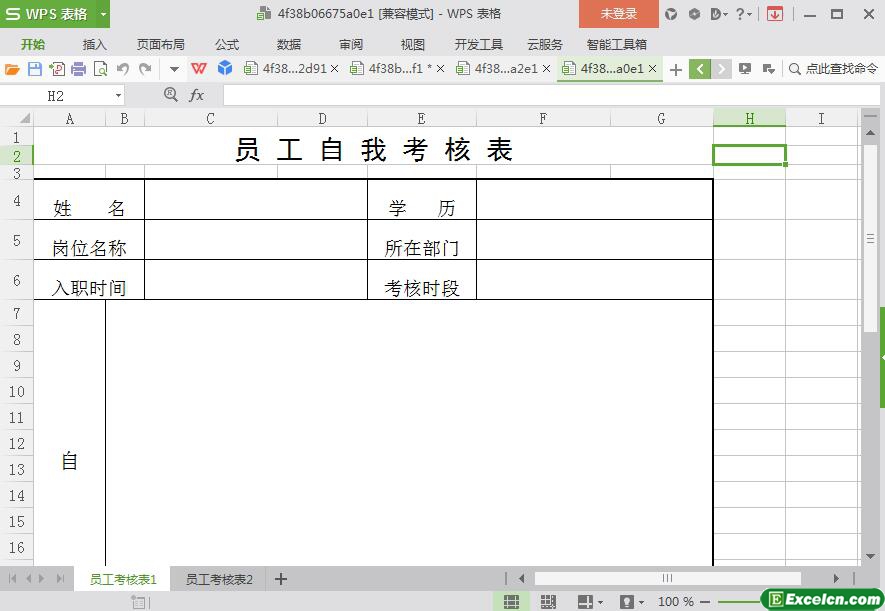Switch to normal view in status bar
The image size is (885, 611).
[511, 602]
